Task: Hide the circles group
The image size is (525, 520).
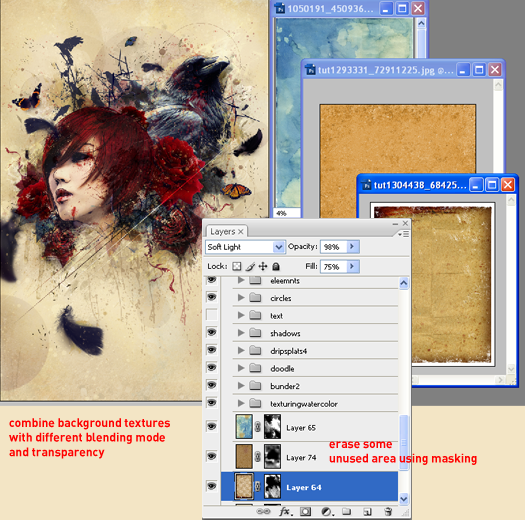Action: click(212, 297)
